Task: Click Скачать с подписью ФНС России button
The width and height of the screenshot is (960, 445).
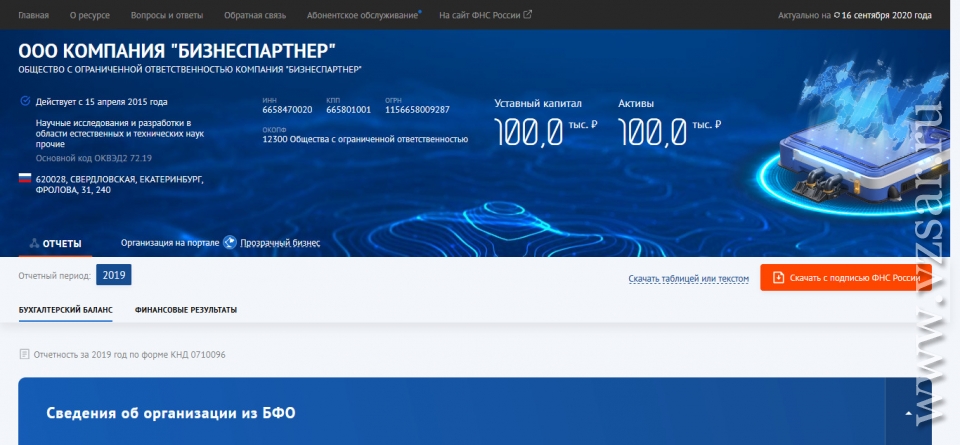Action: coord(846,277)
